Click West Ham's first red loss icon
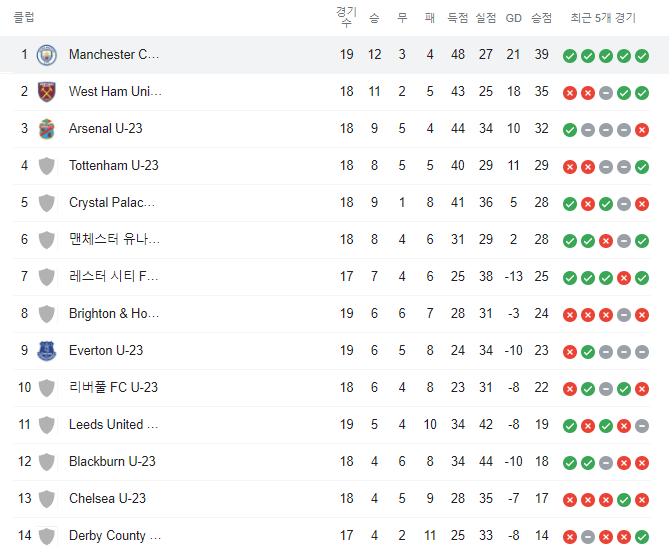The width and height of the screenshot is (669, 557). 570,93
